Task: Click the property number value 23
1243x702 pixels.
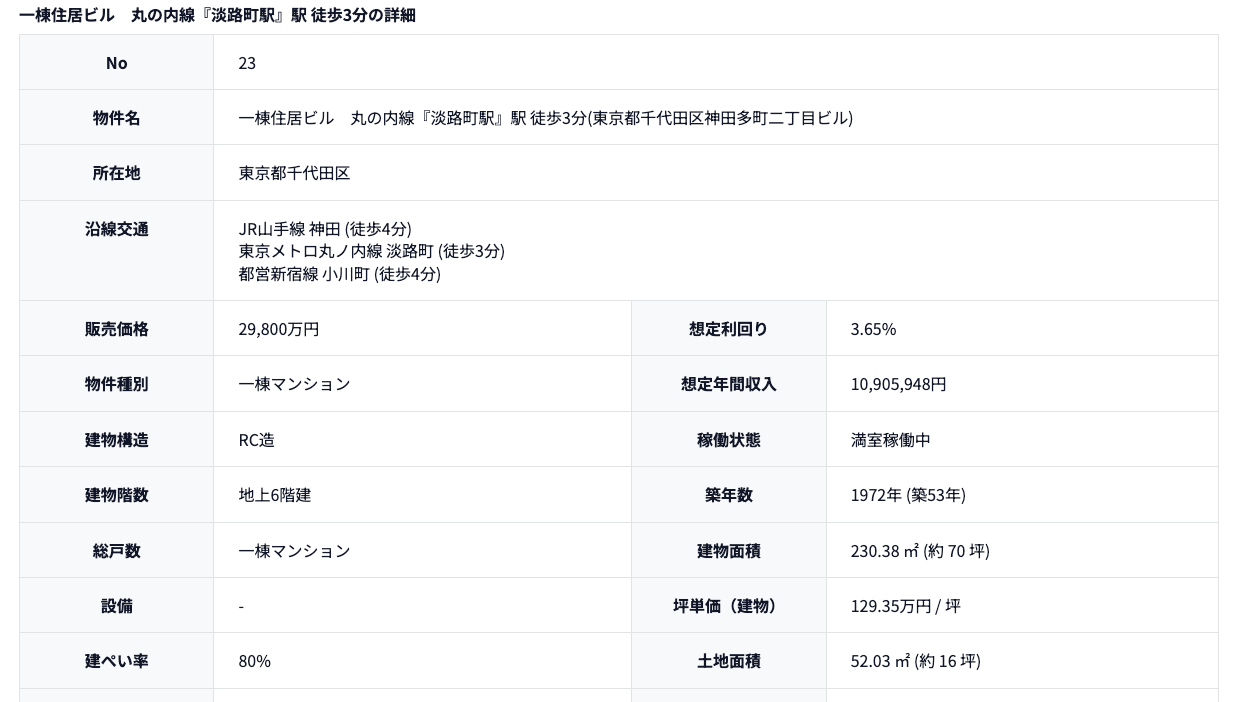Action: pyautogui.click(x=247, y=63)
